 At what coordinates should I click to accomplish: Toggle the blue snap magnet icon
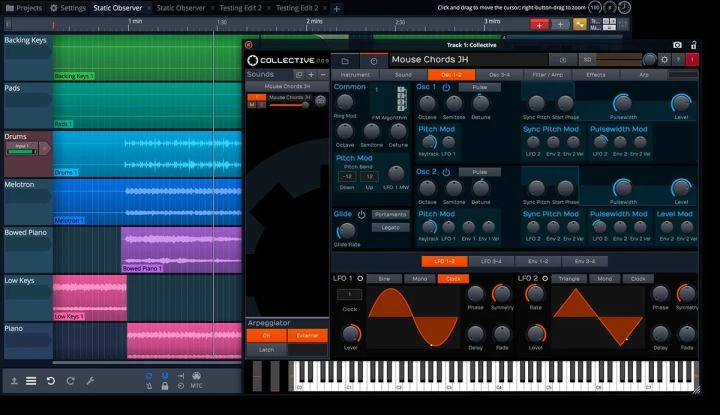click(x=165, y=376)
